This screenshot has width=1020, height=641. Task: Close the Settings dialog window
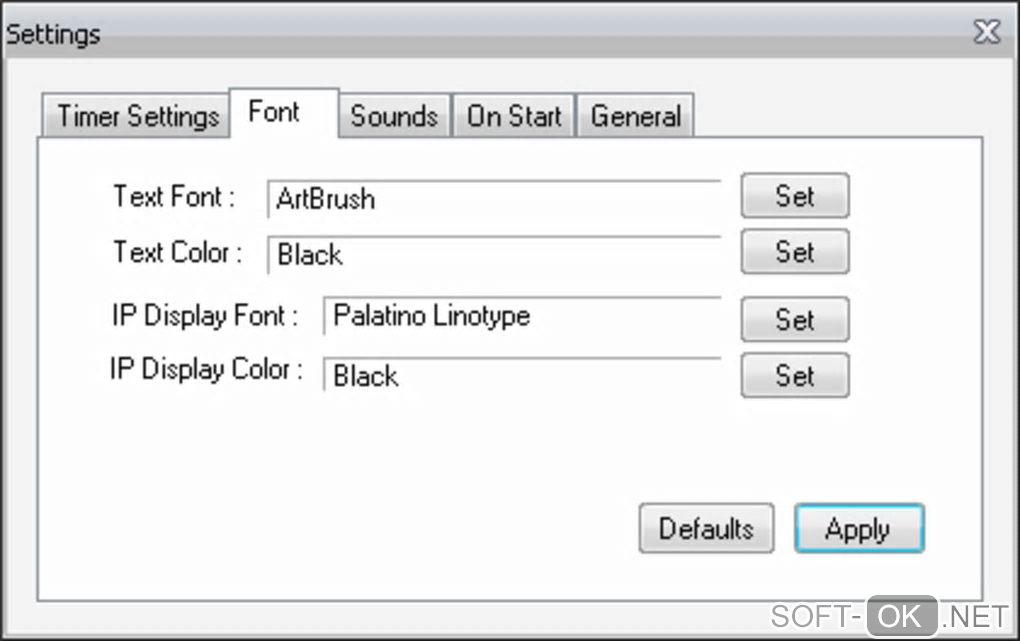[987, 33]
